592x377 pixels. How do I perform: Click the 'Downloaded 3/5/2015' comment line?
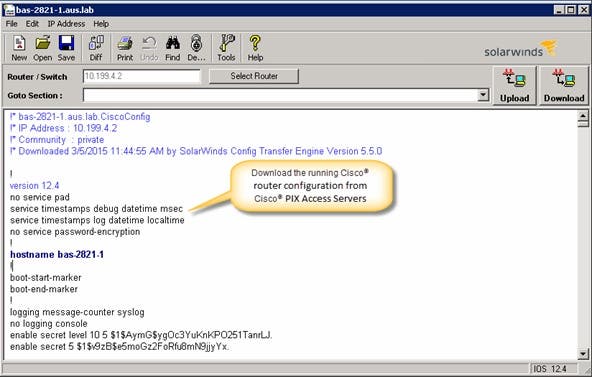click(x=196, y=151)
